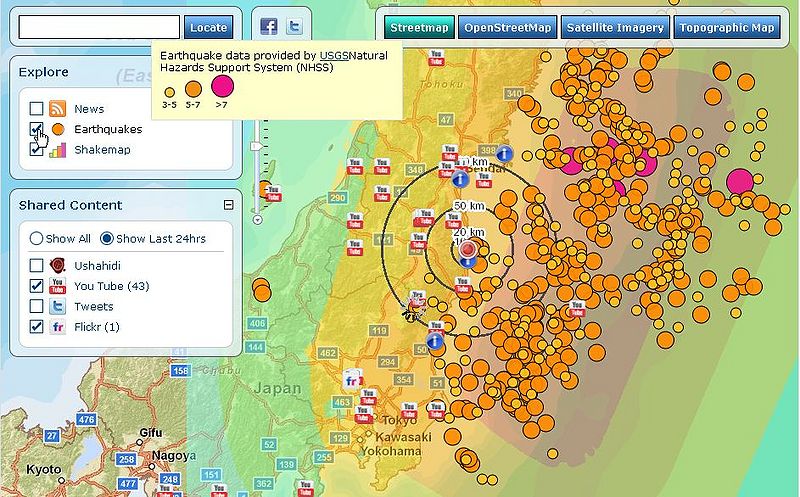Collapse the Shared Content panel
800x497 pixels.
(228, 205)
